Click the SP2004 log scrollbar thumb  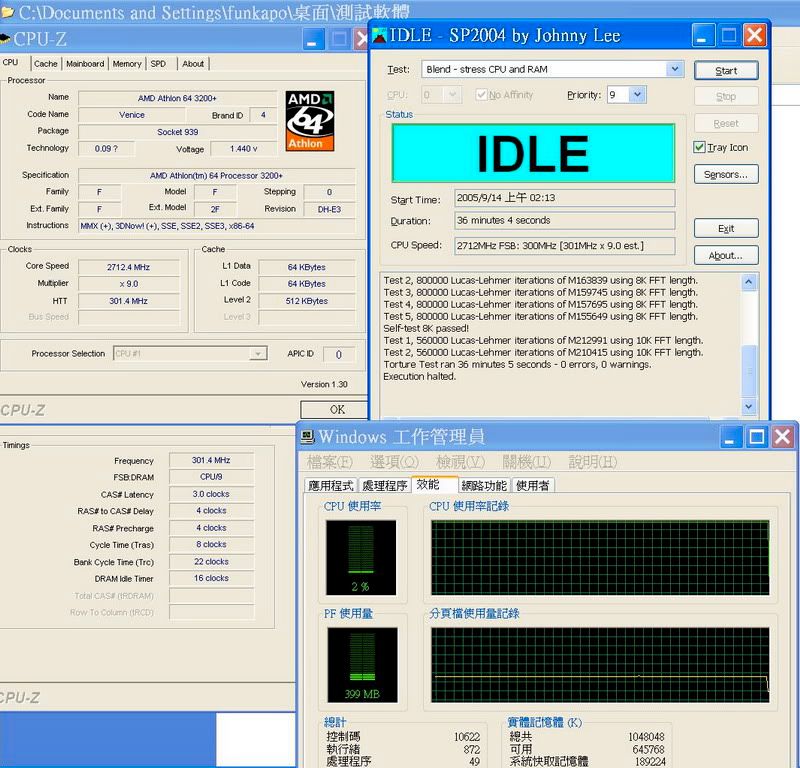(x=748, y=370)
